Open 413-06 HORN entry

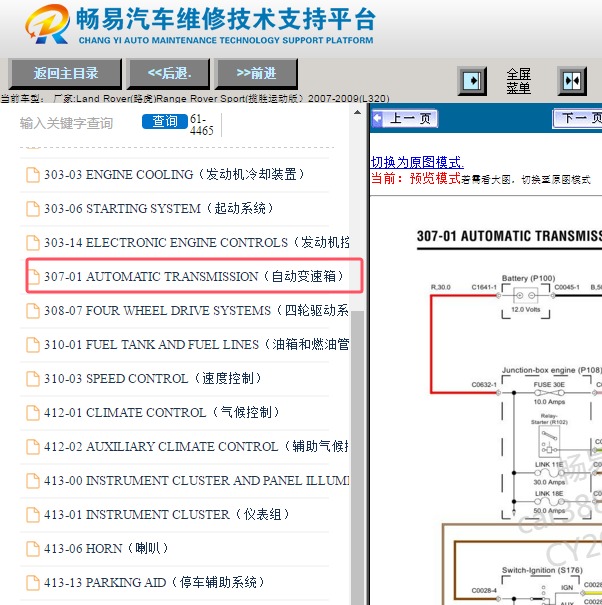pos(106,548)
